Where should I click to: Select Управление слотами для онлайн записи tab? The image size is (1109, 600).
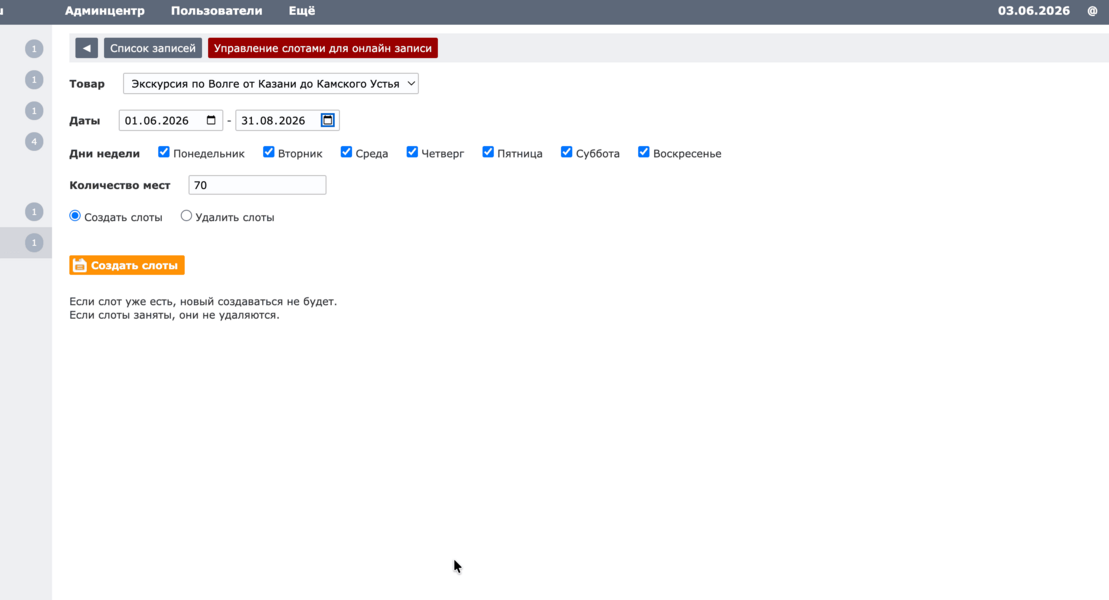click(x=323, y=48)
